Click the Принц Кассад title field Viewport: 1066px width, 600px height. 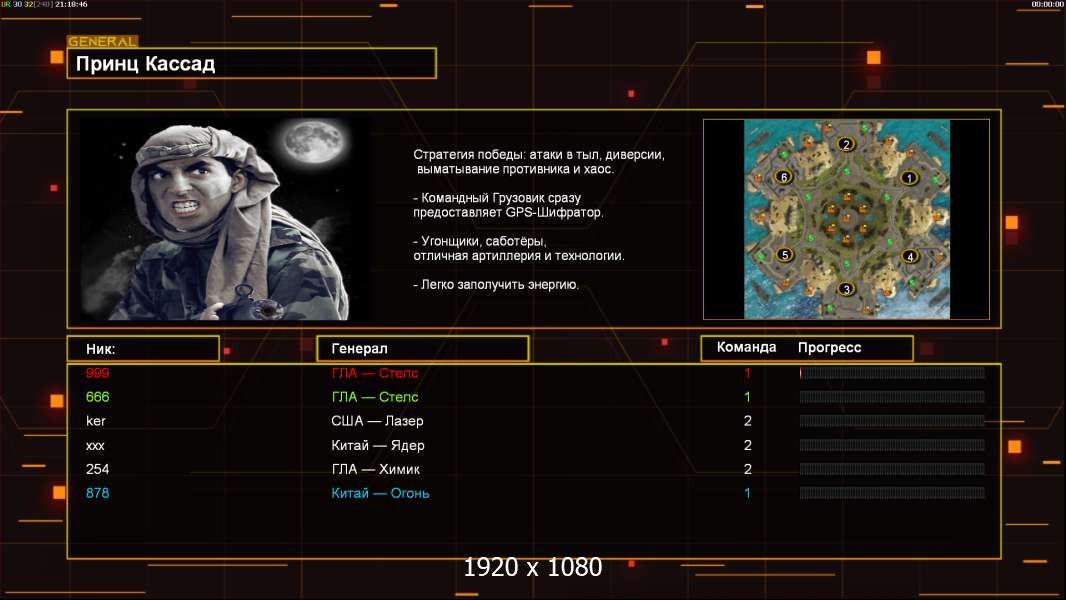251,64
